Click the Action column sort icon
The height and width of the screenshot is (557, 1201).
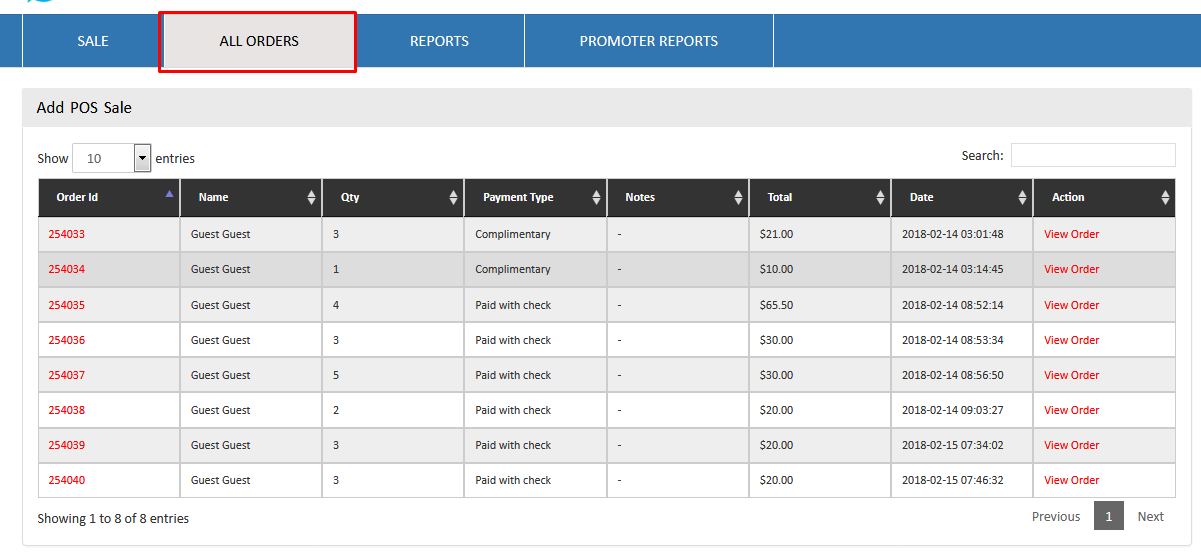(1165, 198)
